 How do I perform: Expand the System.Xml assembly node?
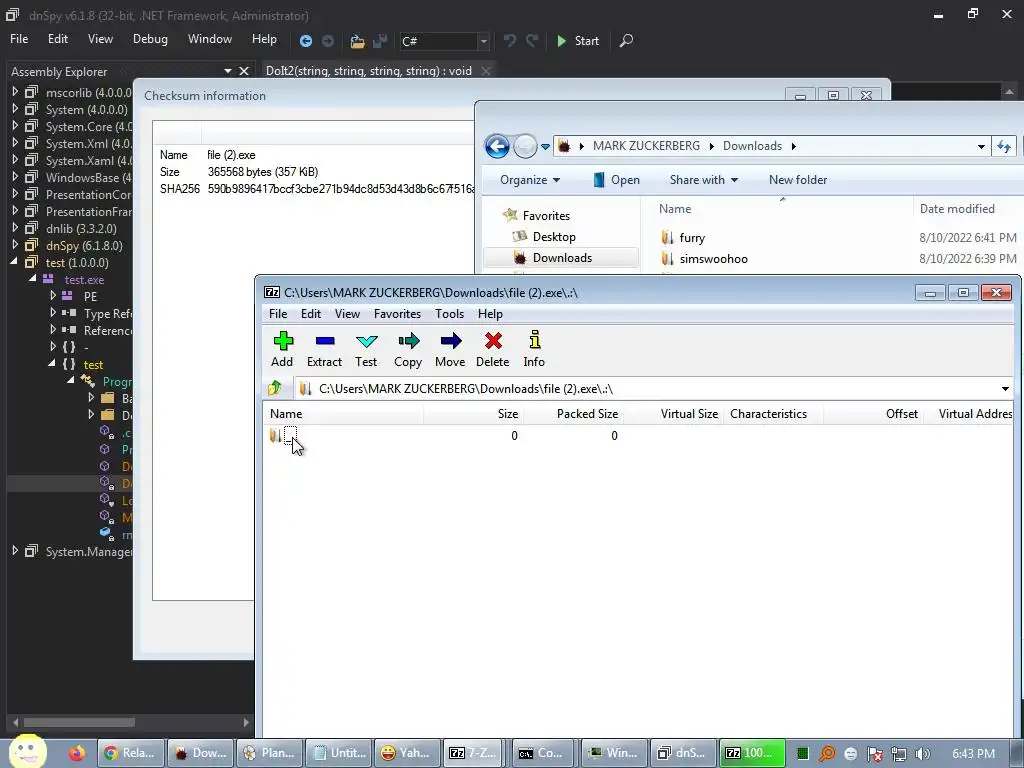coord(15,143)
